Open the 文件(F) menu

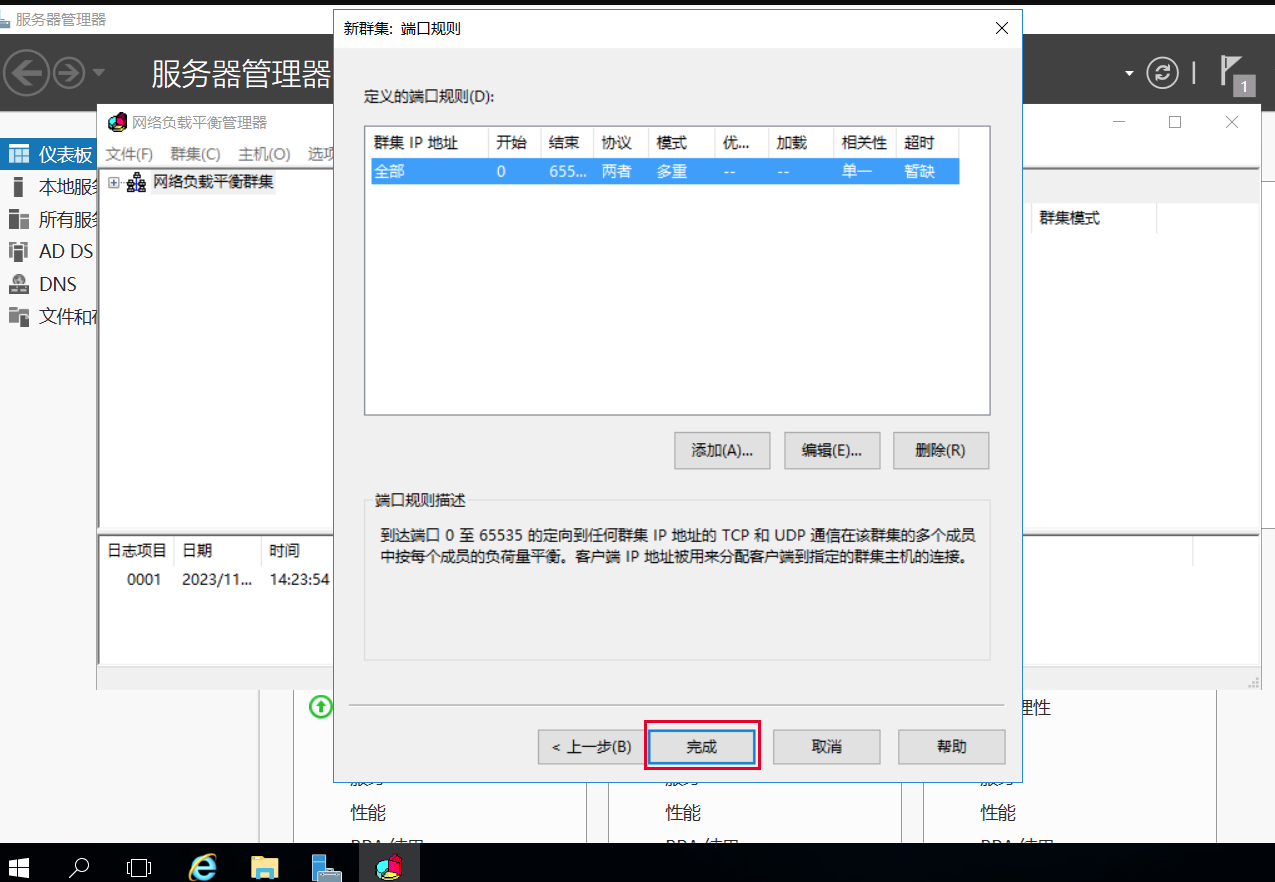coord(129,154)
